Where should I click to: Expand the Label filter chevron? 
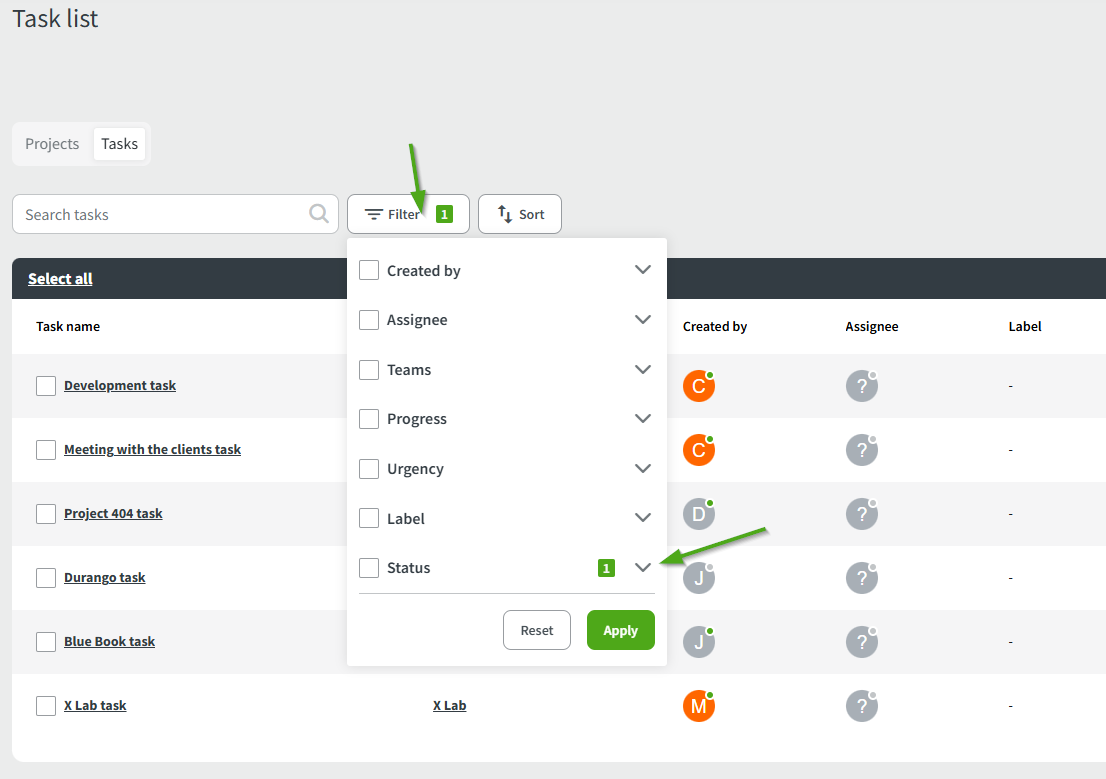(643, 518)
